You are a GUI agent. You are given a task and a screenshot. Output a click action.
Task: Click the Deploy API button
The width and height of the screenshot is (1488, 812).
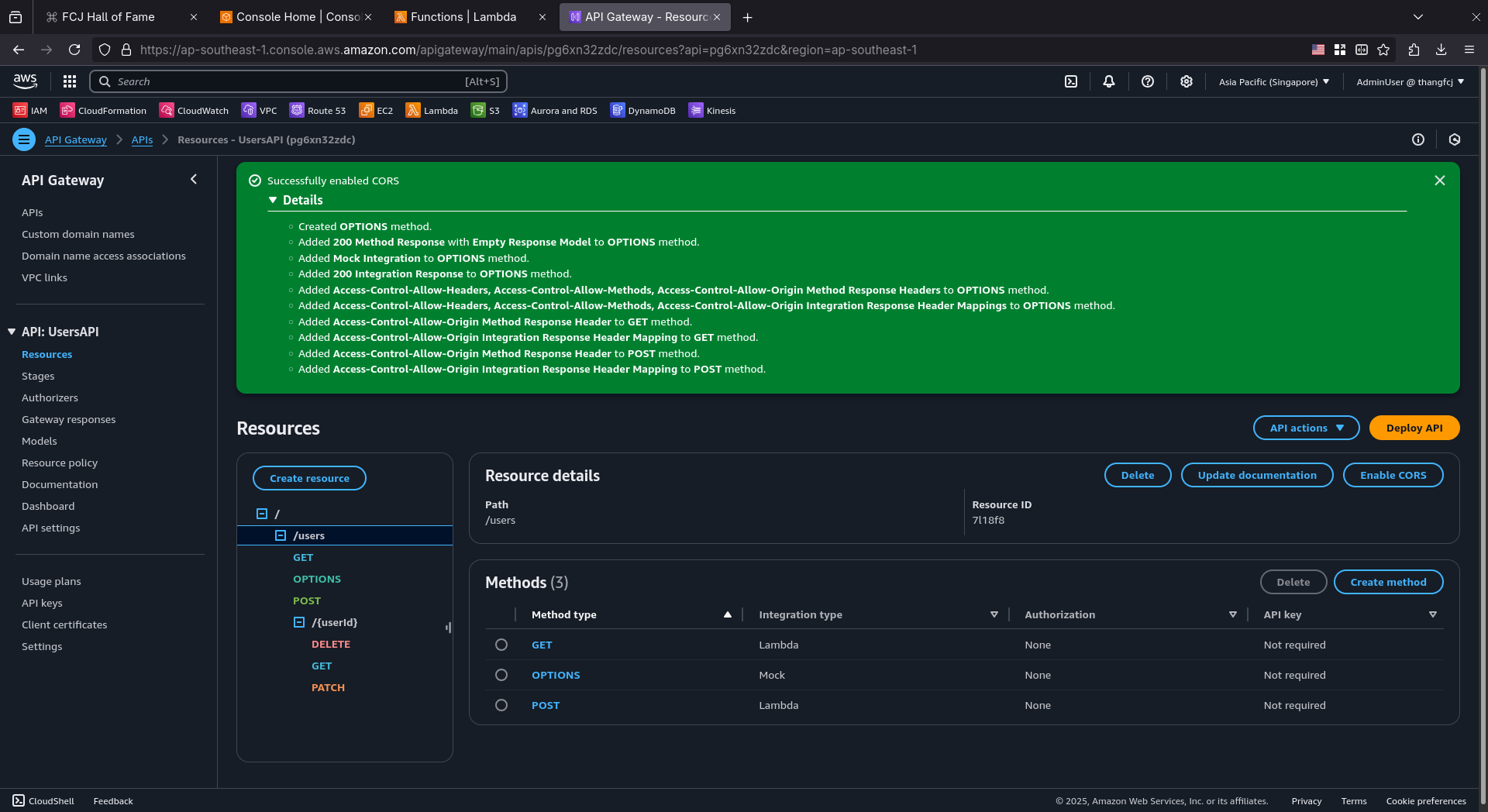[1414, 428]
